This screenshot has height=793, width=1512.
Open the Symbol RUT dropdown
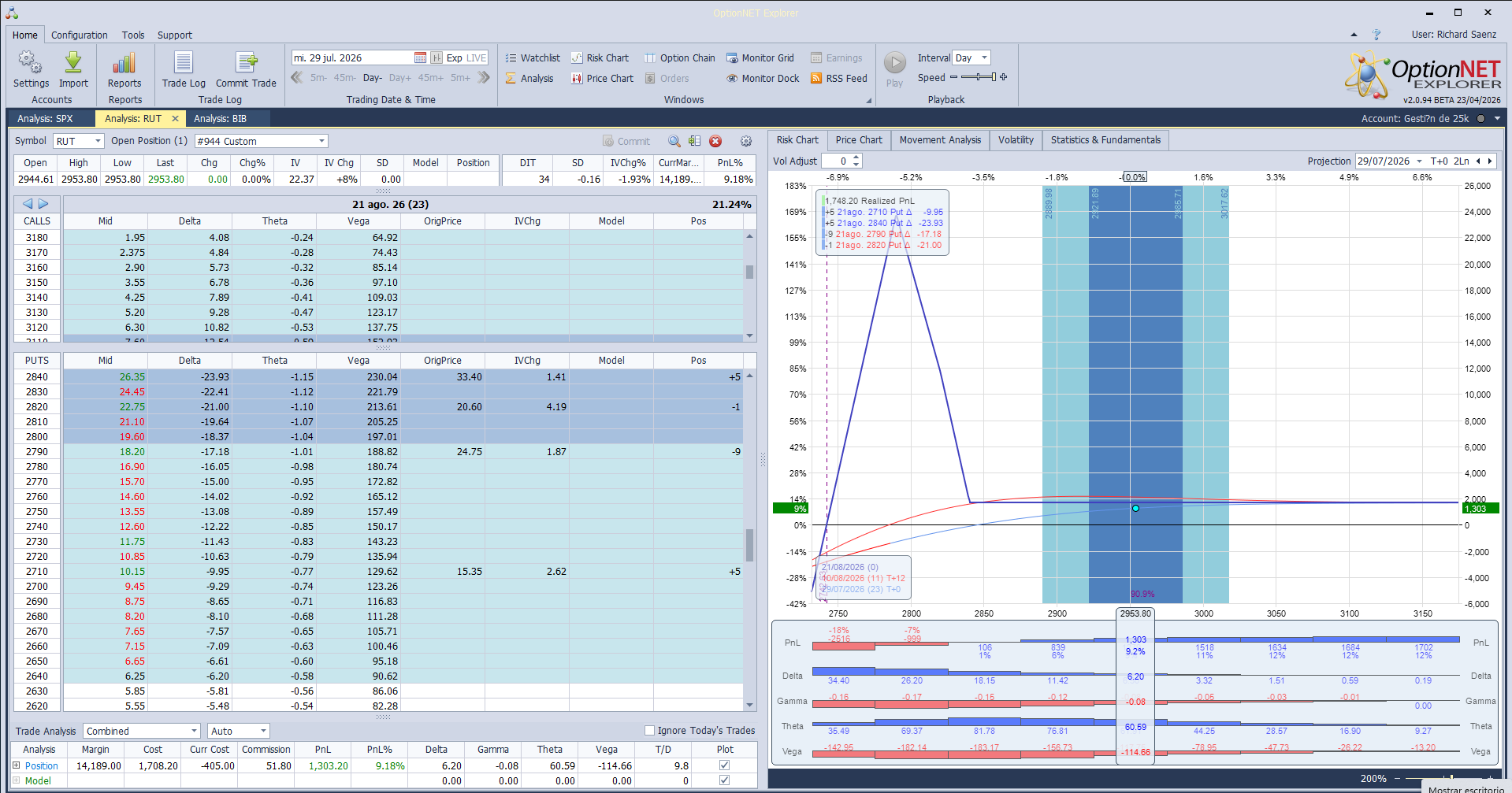(x=98, y=141)
